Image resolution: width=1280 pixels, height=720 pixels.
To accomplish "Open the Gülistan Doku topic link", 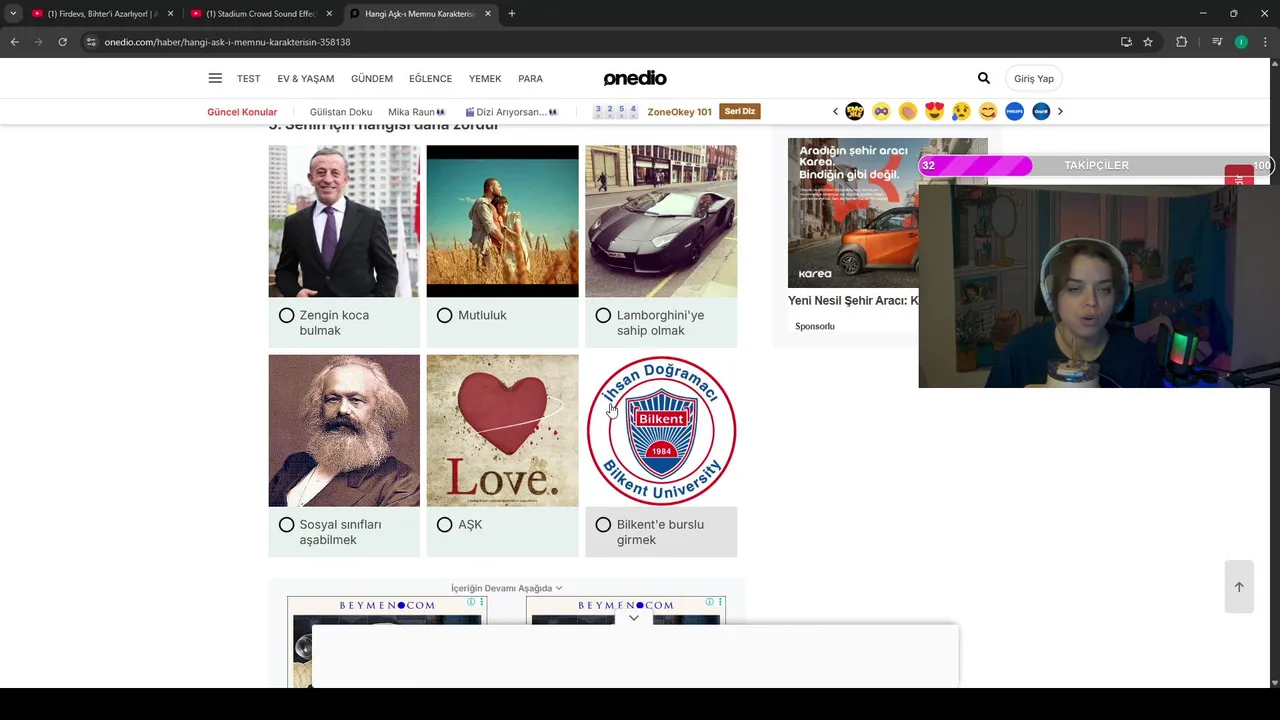I will pyautogui.click(x=341, y=112).
